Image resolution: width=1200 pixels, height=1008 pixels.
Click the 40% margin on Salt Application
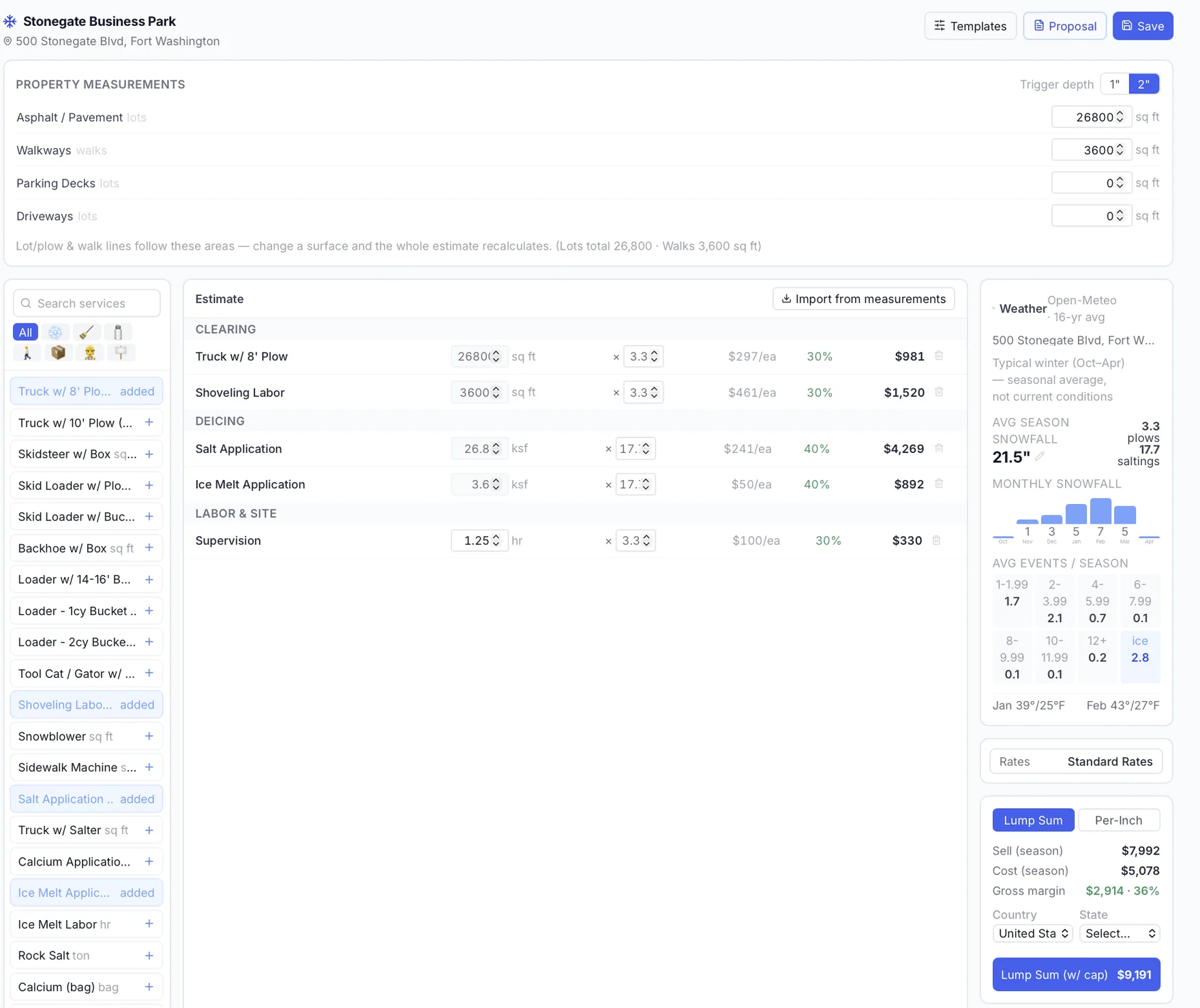816,449
